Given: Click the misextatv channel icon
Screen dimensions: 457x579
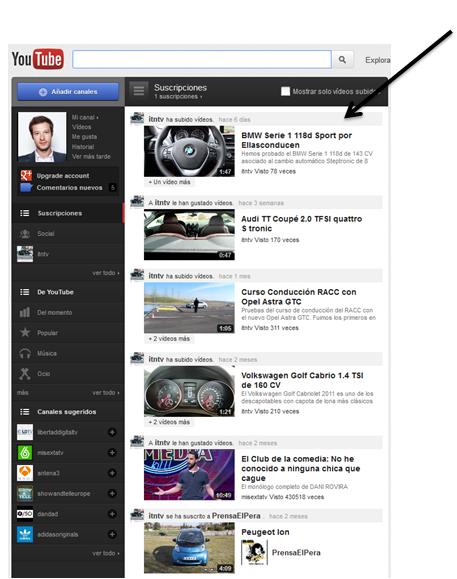Looking at the screenshot, I should tap(25, 453).
